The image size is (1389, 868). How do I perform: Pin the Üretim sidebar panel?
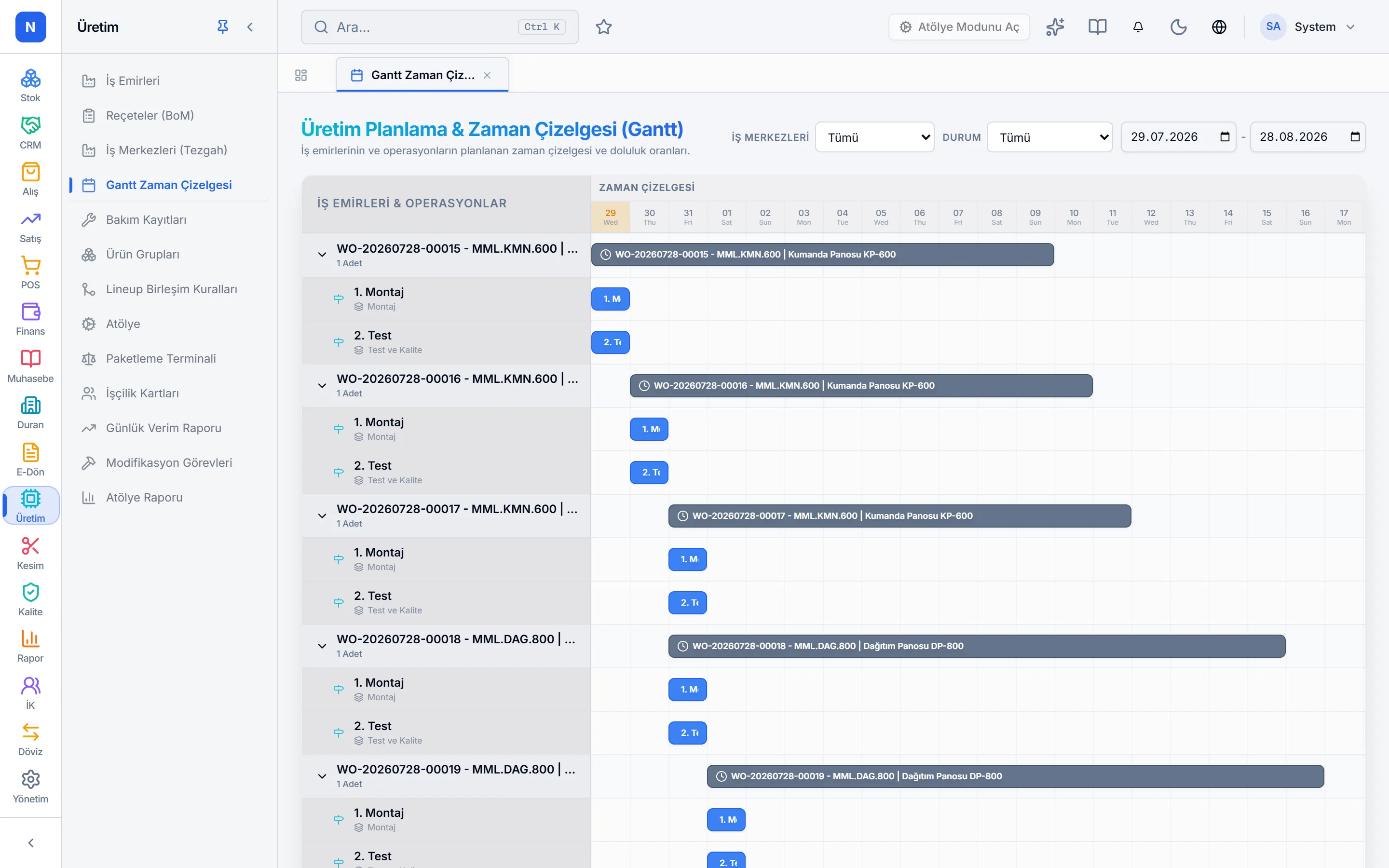223,27
